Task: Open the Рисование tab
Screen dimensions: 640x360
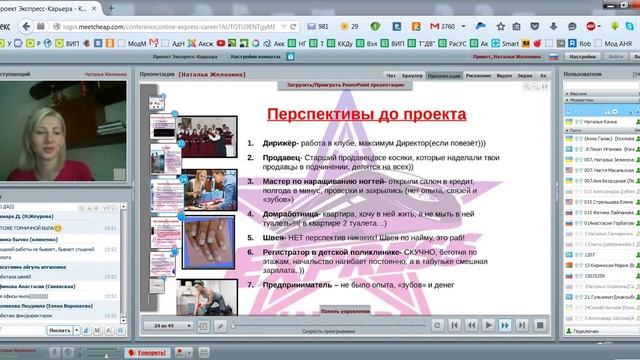Action: (478, 76)
